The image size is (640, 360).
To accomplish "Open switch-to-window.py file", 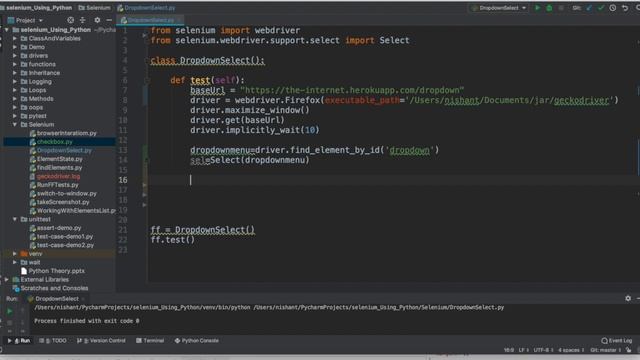I will (x=67, y=193).
